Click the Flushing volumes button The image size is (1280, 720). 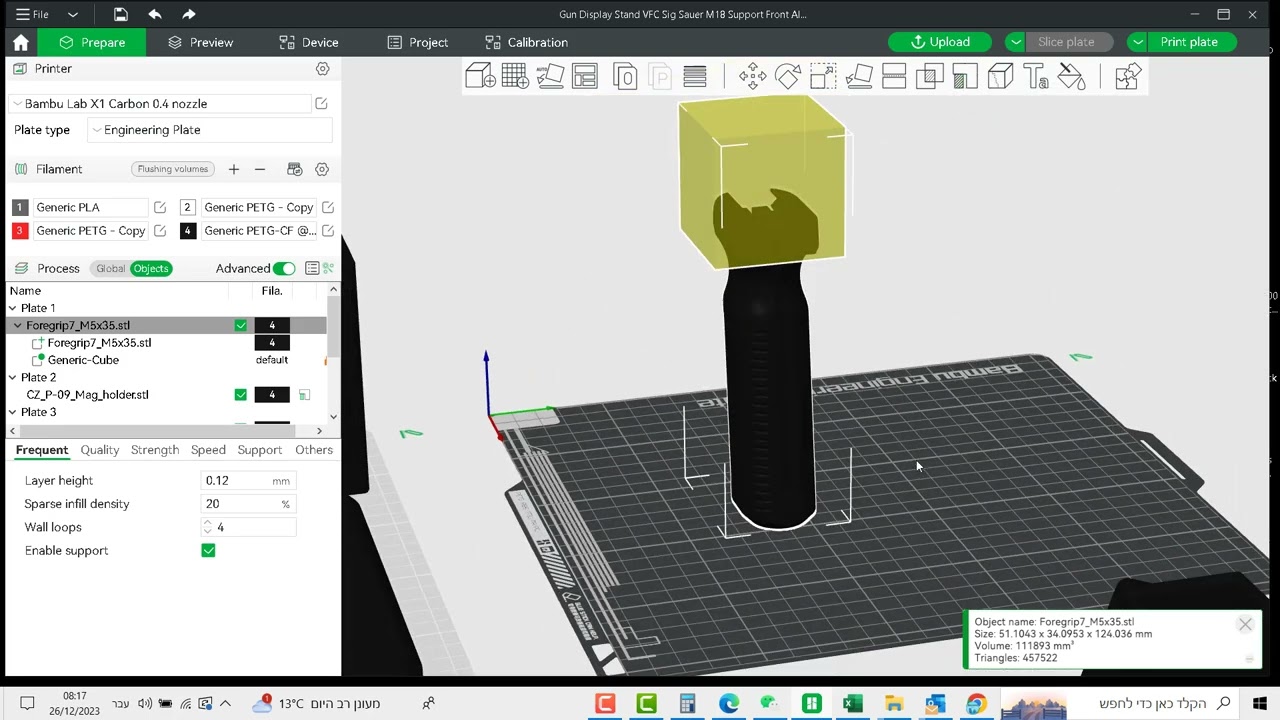pos(173,169)
